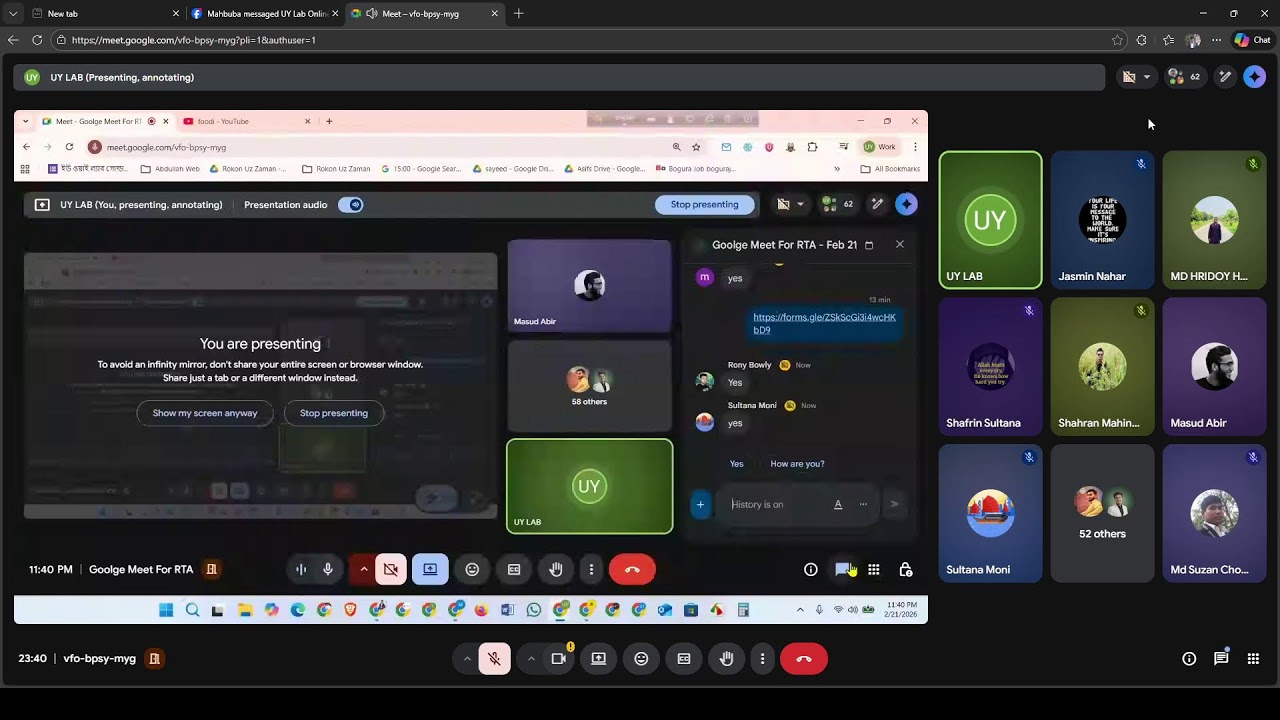Image resolution: width=1280 pixels, height=720 pixels.
Task: Click the blue plus button beside chat message field
Action: click(700, 504)
